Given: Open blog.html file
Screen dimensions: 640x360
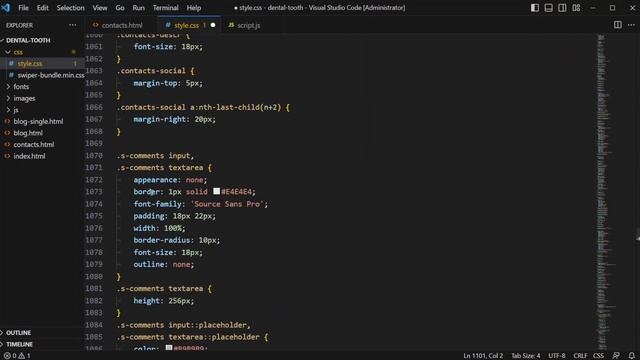Looking at the screenshot, I should click(28, 133).
